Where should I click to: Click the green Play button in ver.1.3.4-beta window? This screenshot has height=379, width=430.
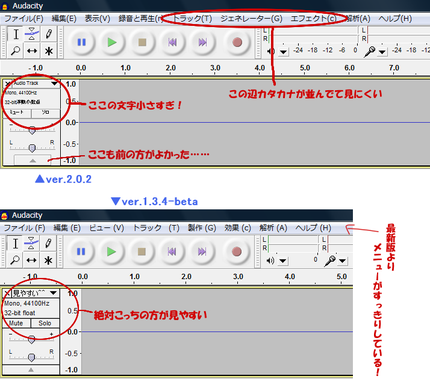click(x=111, y=252)
